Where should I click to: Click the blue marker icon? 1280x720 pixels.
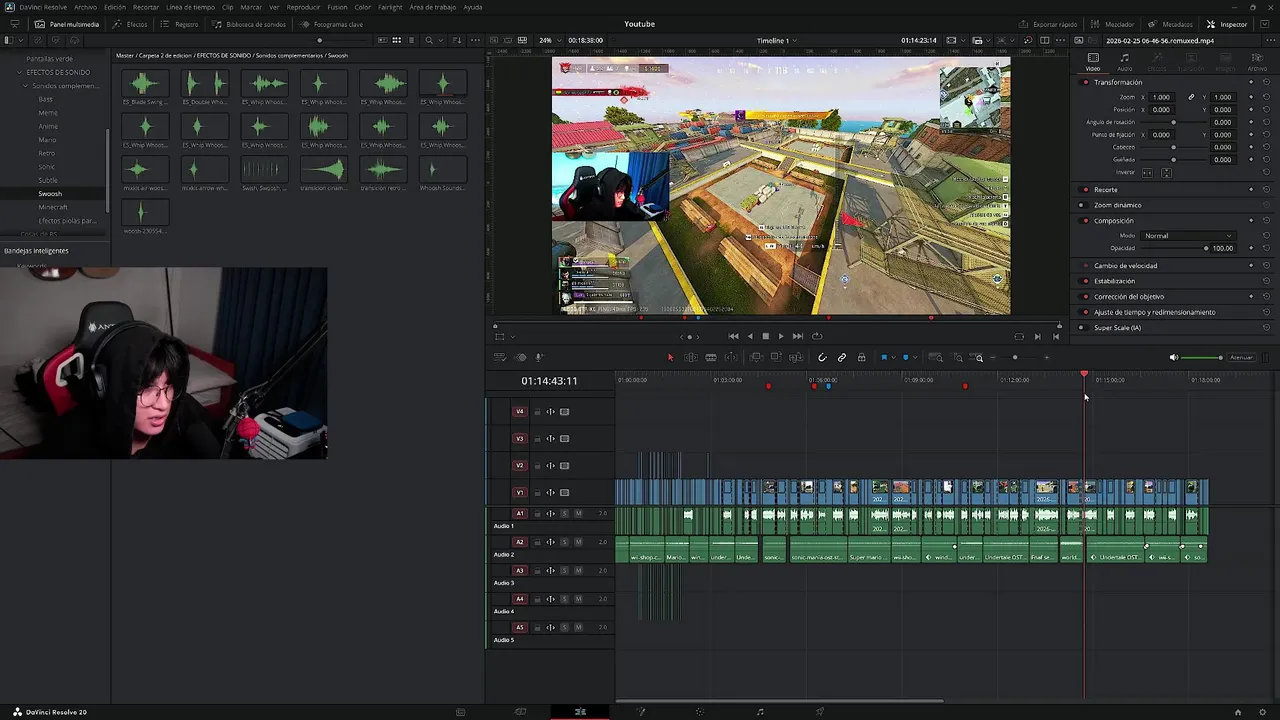click(x=906, y=357)
